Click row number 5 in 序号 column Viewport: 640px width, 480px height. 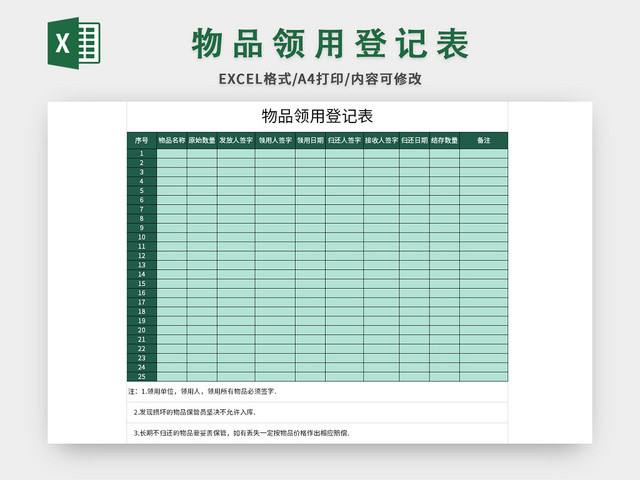[142, 191]
